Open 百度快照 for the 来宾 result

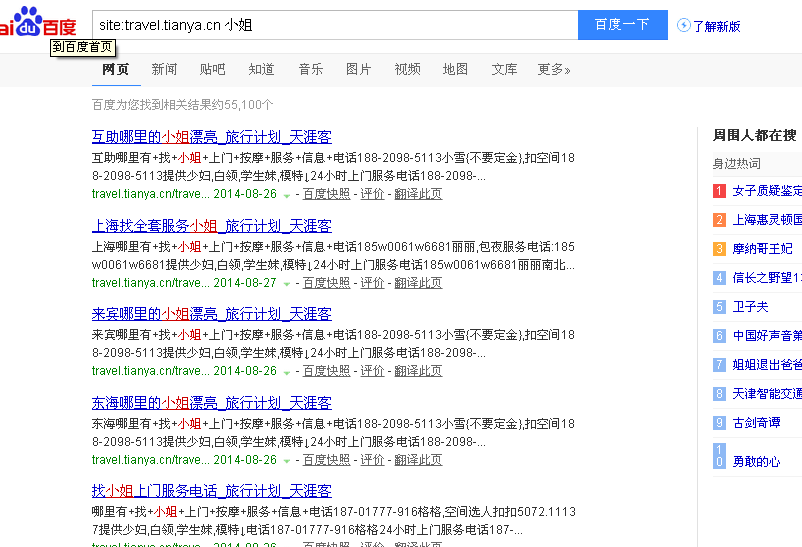click(x=326, y=371)
